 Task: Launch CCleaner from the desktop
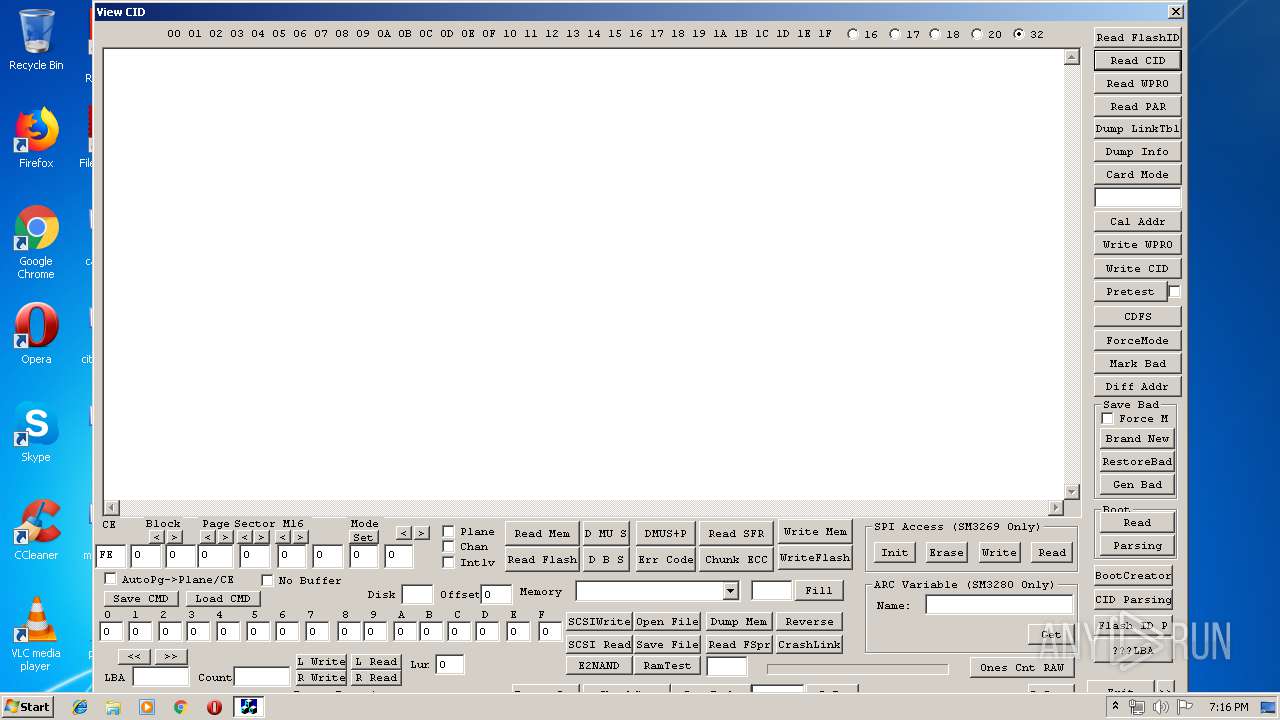[x=36, y=530]
